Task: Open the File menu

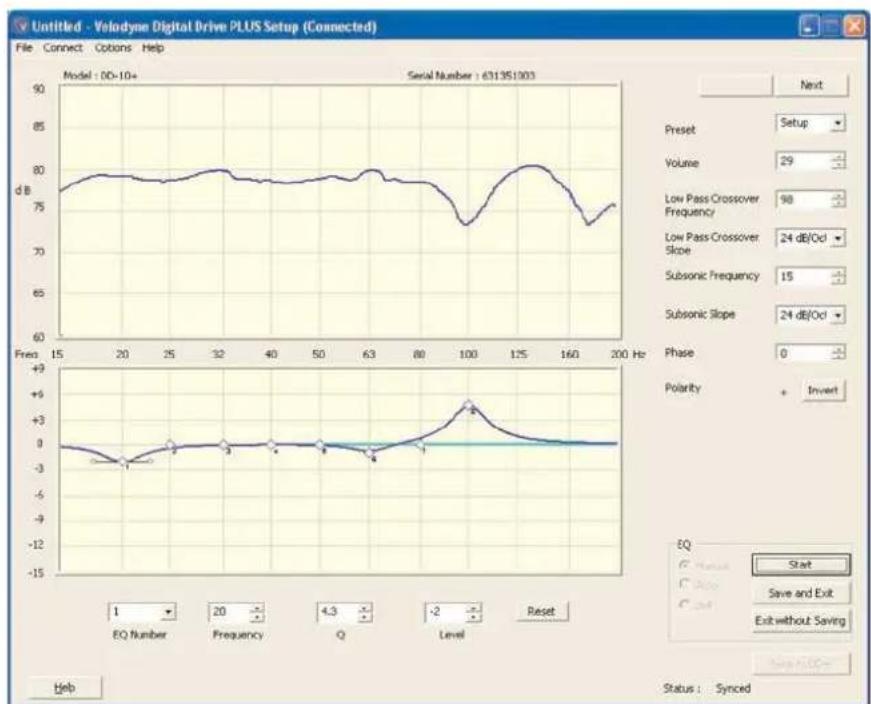Action: [x=24, y=48]
